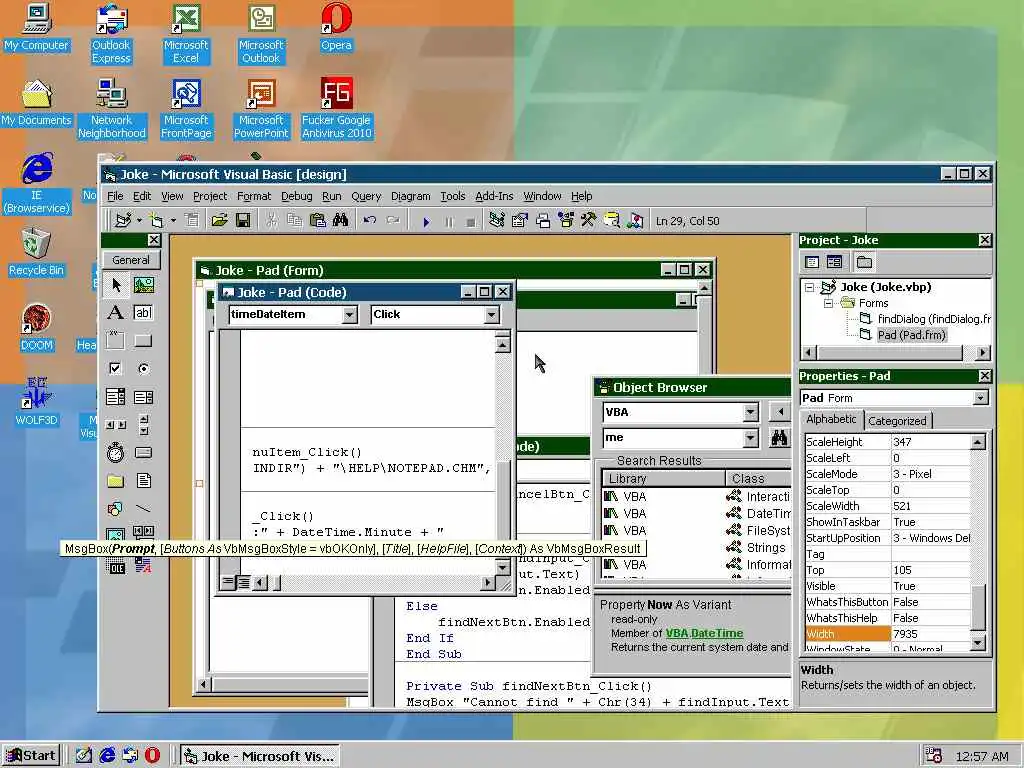Open the Add Project dropdown arrow
This screenshot has height=768, width=1024.
(139, 221)
